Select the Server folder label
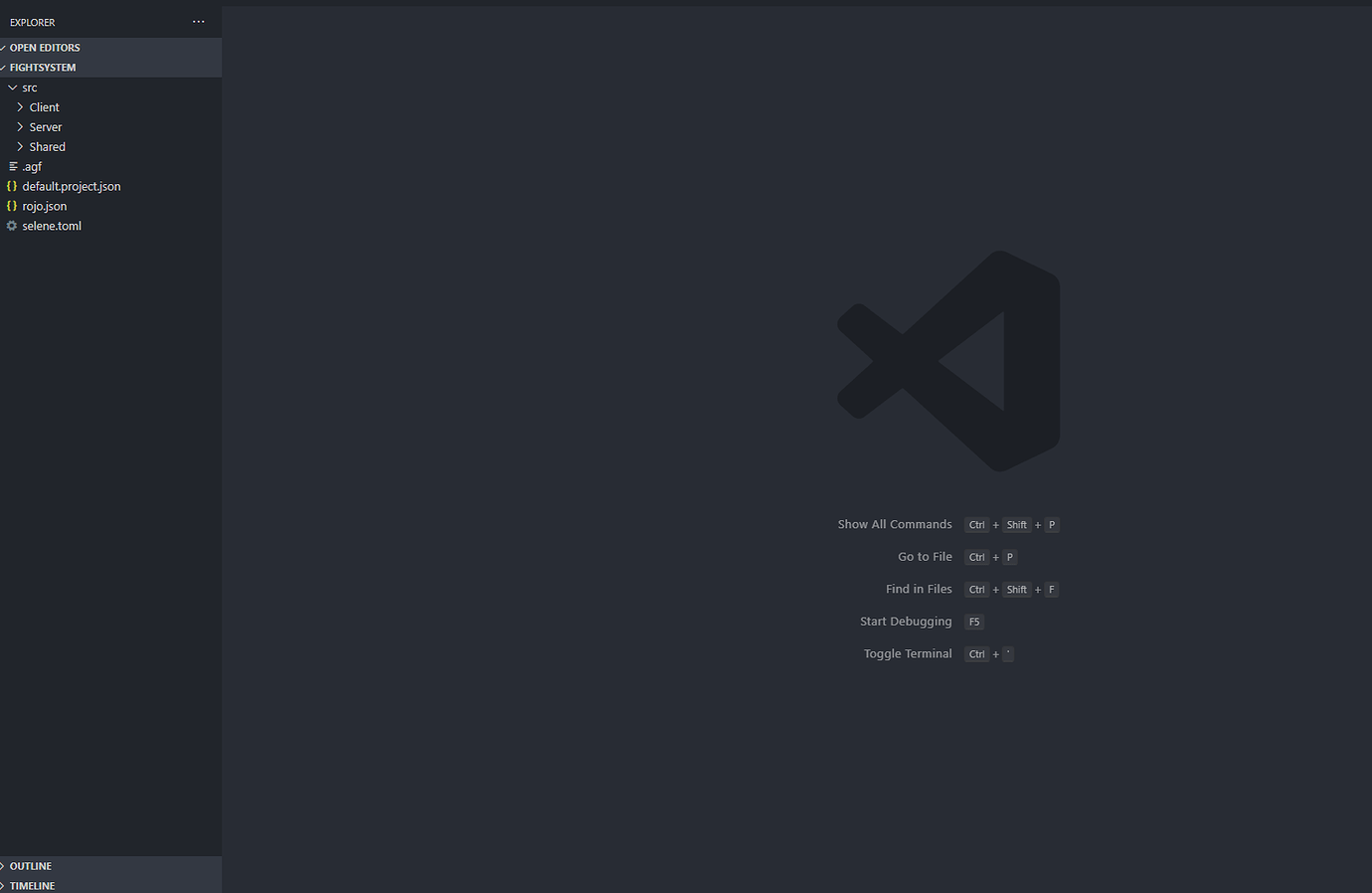 (x=46, y=127)
